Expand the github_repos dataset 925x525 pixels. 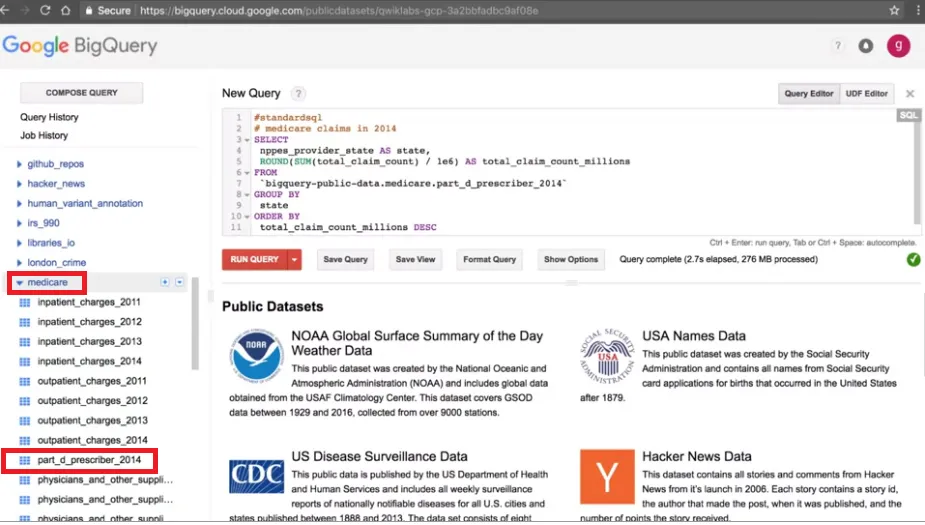click(19, 164)
